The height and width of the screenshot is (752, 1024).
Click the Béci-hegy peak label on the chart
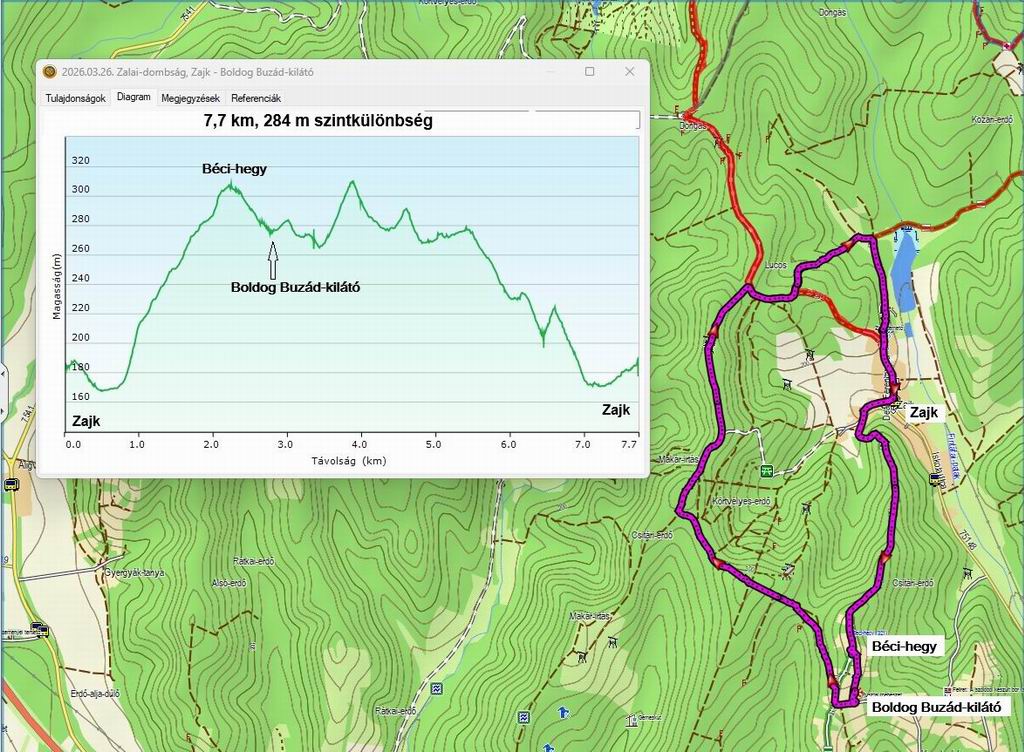[234, 169]
